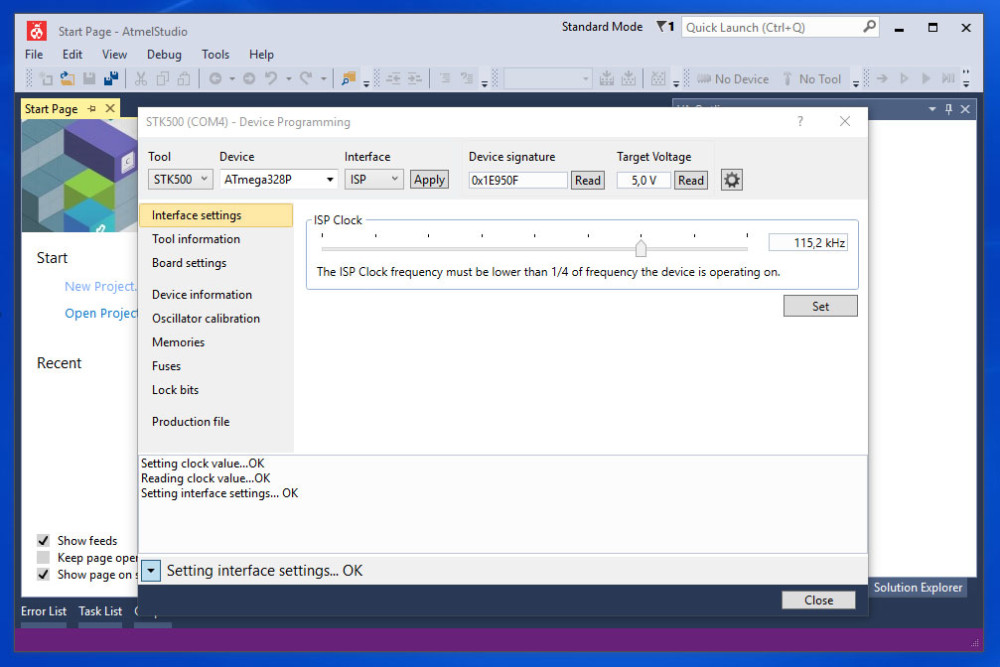This screenshot has height=667, width=1000.
Task: Click the Apply button
Action: (x=429, y=179)
